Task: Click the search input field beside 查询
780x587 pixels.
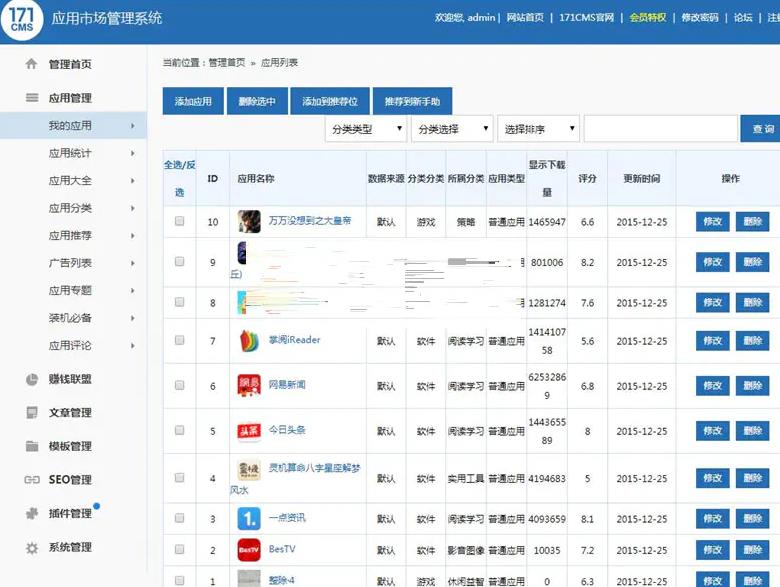Action: [660, 129]
